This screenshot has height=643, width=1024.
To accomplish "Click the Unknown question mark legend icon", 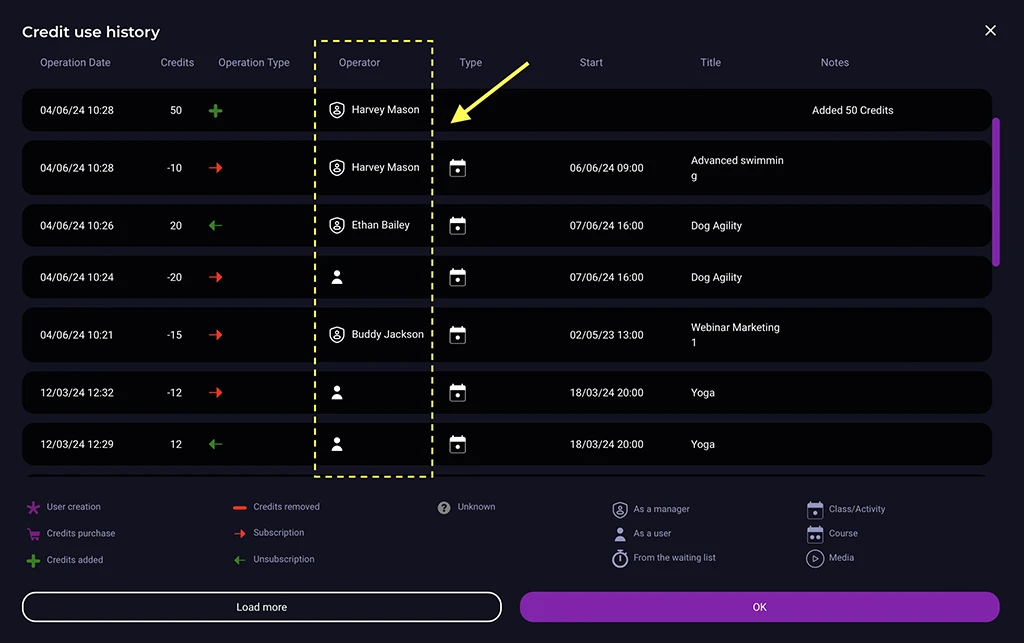I will [444, 508].
